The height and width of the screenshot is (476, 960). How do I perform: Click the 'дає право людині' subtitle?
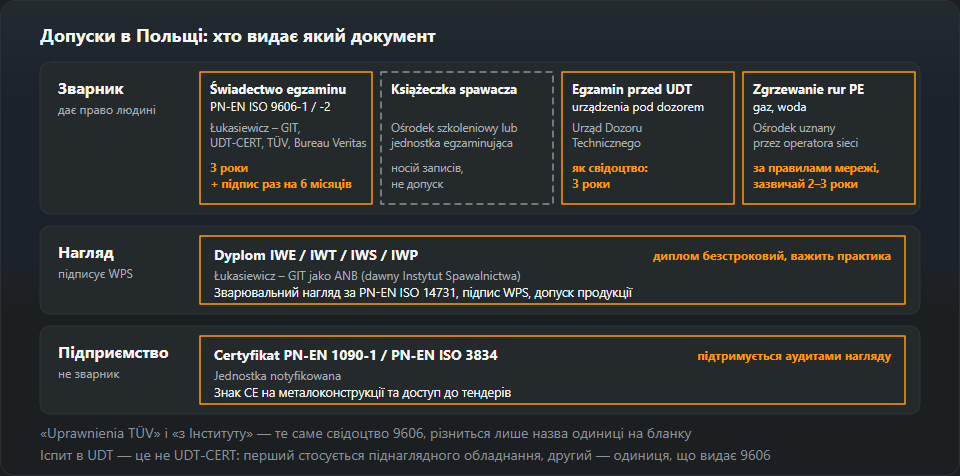[107, 110]
